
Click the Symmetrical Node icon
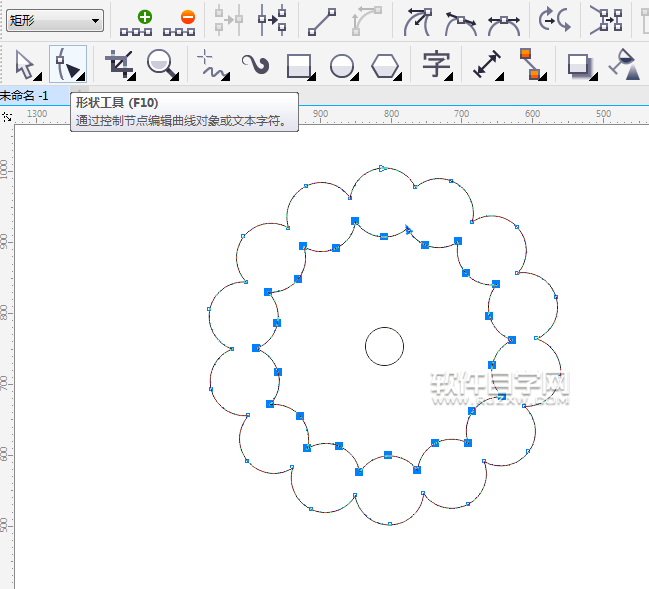pyautogui.click(x=504, y=26)
